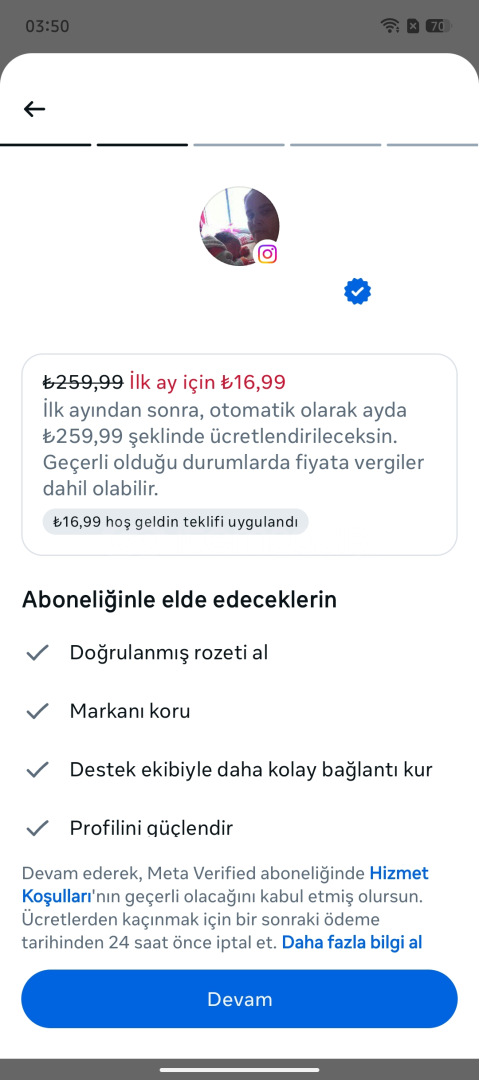479x1080 pixels.
Task: Tap the Markanı koru benefit item
Action: click(x=130, y=711)
